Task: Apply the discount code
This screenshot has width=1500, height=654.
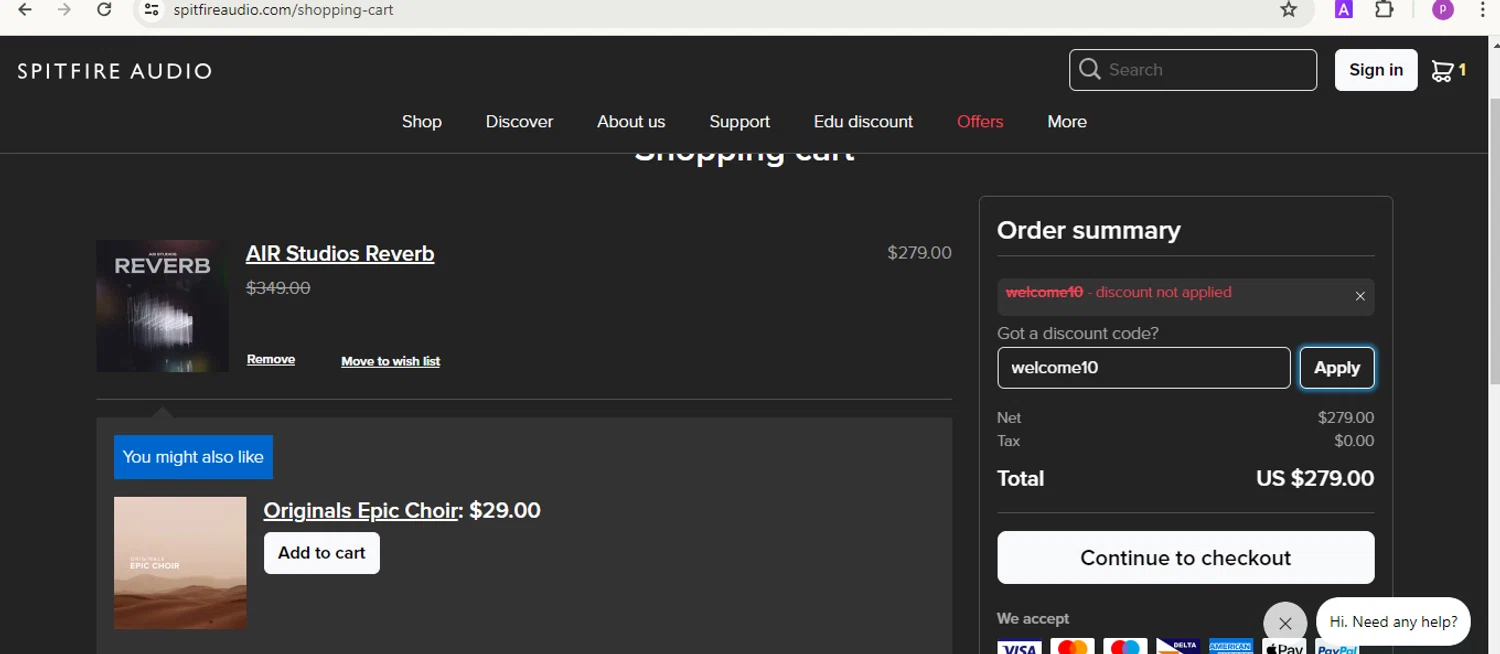Action: coord(1337,368)
